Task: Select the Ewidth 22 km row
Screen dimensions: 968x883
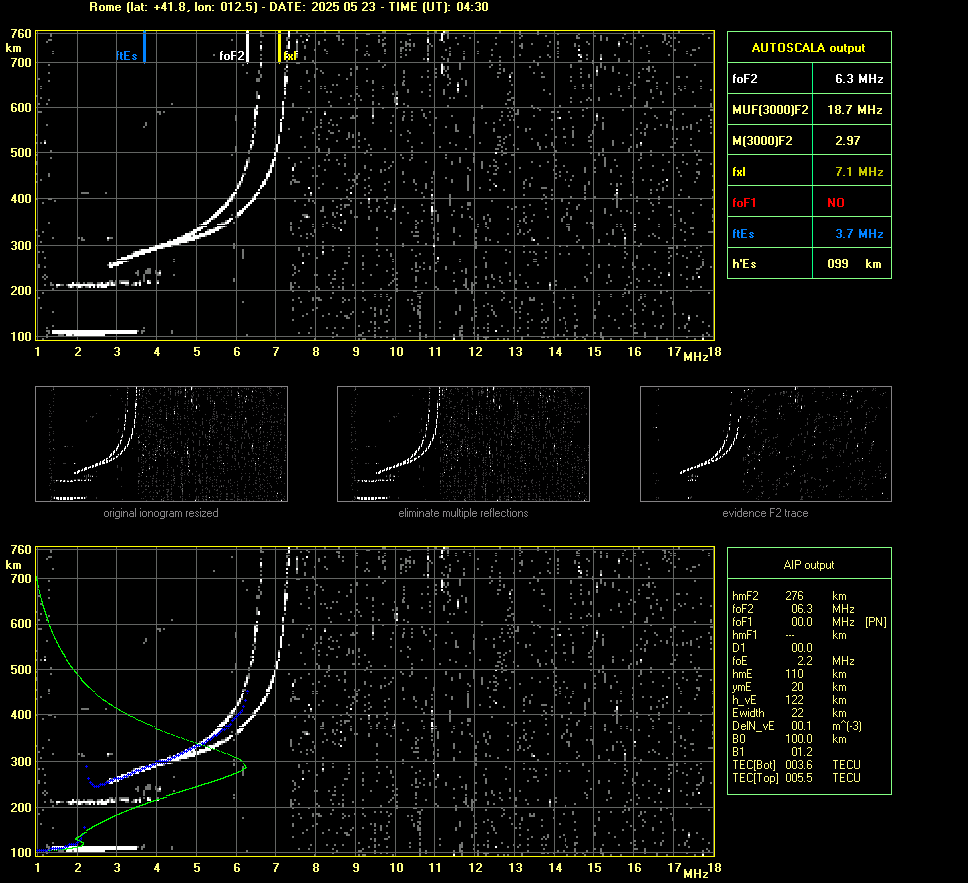Action: [789, 713]
